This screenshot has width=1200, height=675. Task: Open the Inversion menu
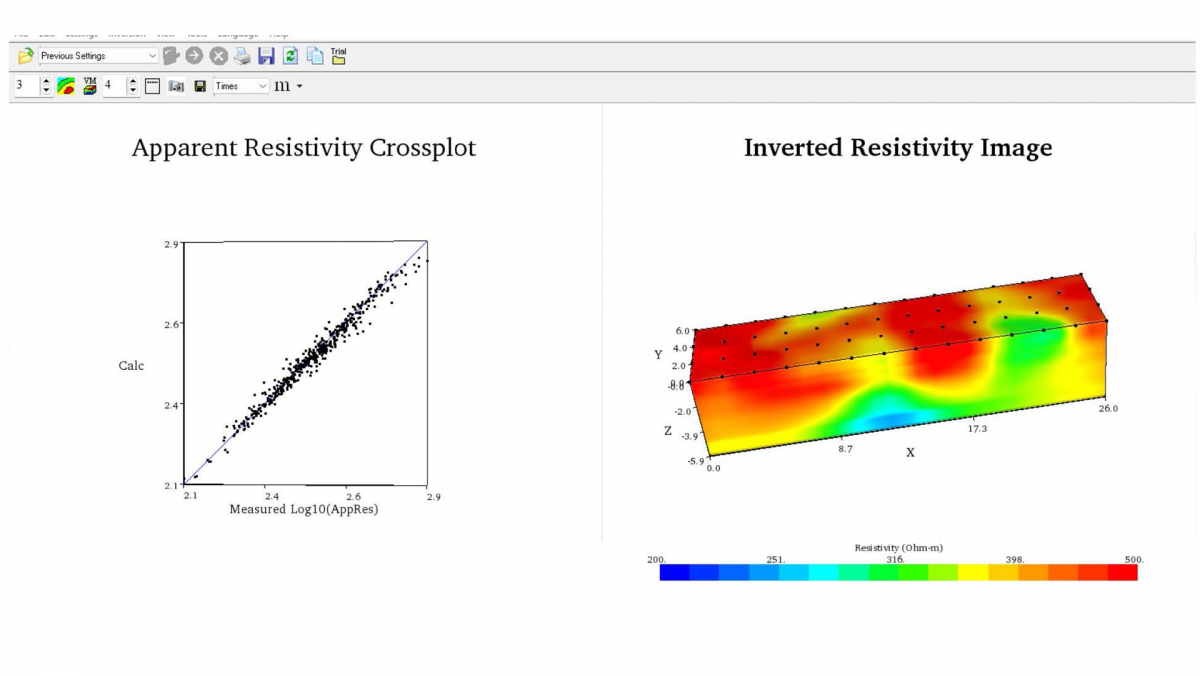(122, 31)
